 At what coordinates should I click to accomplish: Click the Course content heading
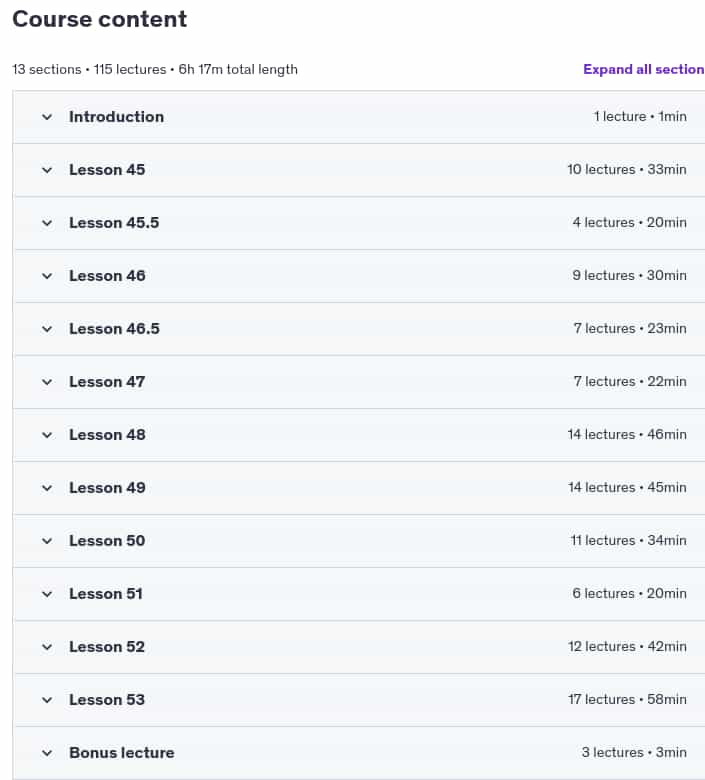coord(100,19)
